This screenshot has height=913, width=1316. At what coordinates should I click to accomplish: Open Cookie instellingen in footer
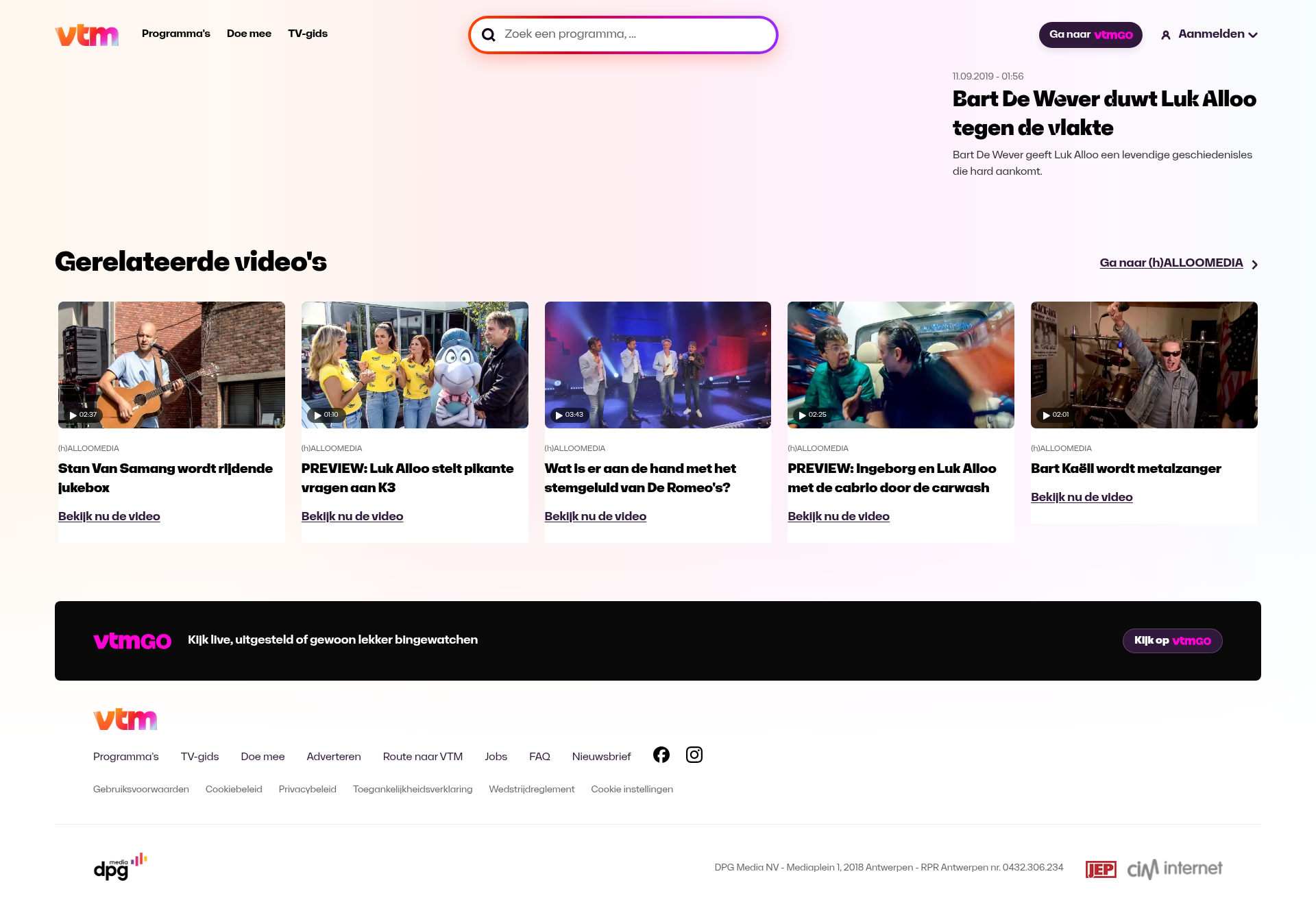631,789
